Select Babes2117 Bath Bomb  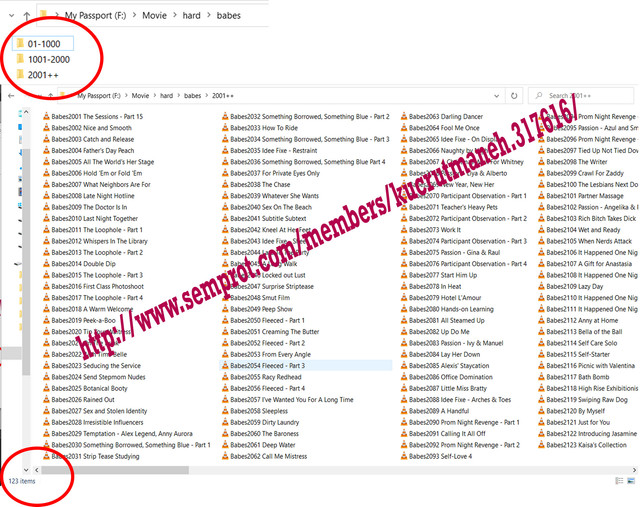(x=574, y=377)
